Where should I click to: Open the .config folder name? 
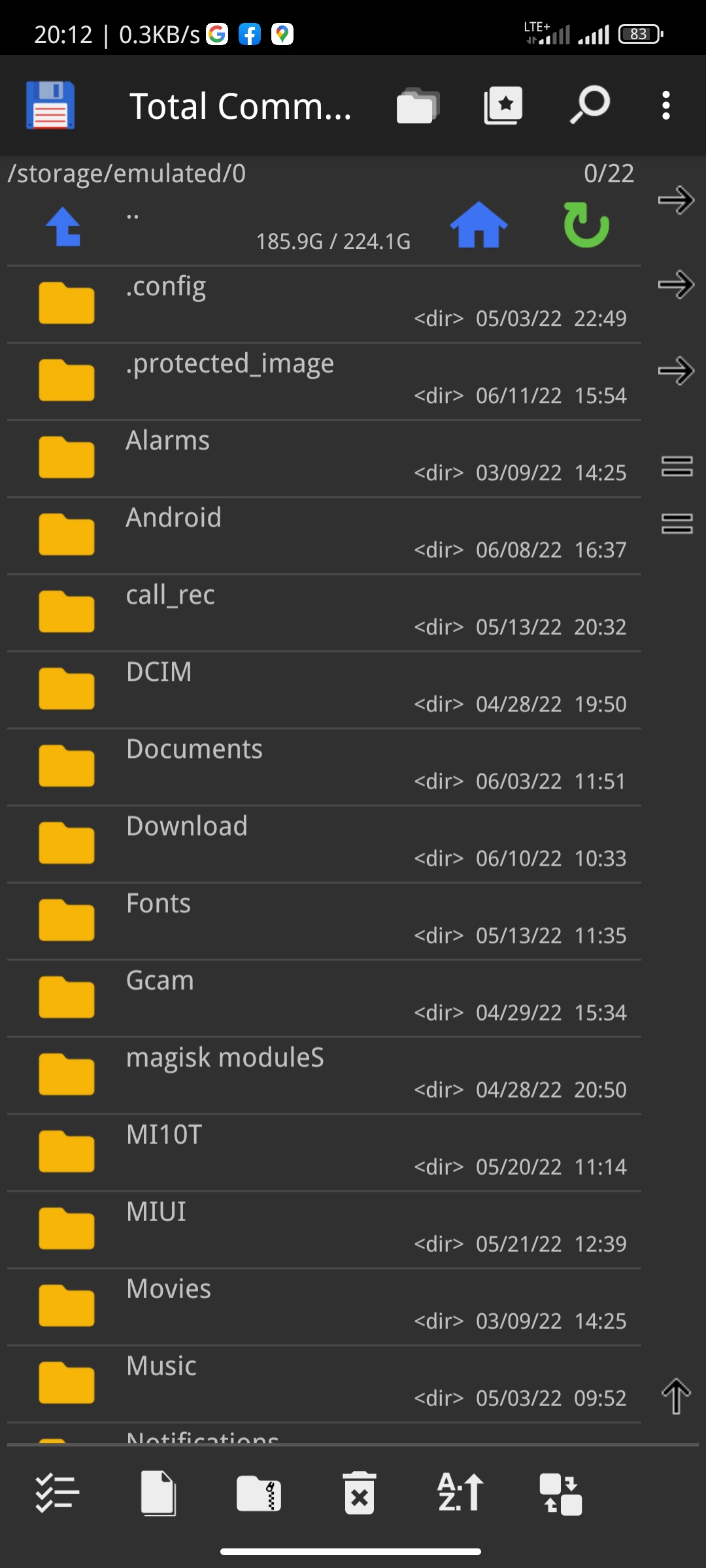click(x=166, y=287)
